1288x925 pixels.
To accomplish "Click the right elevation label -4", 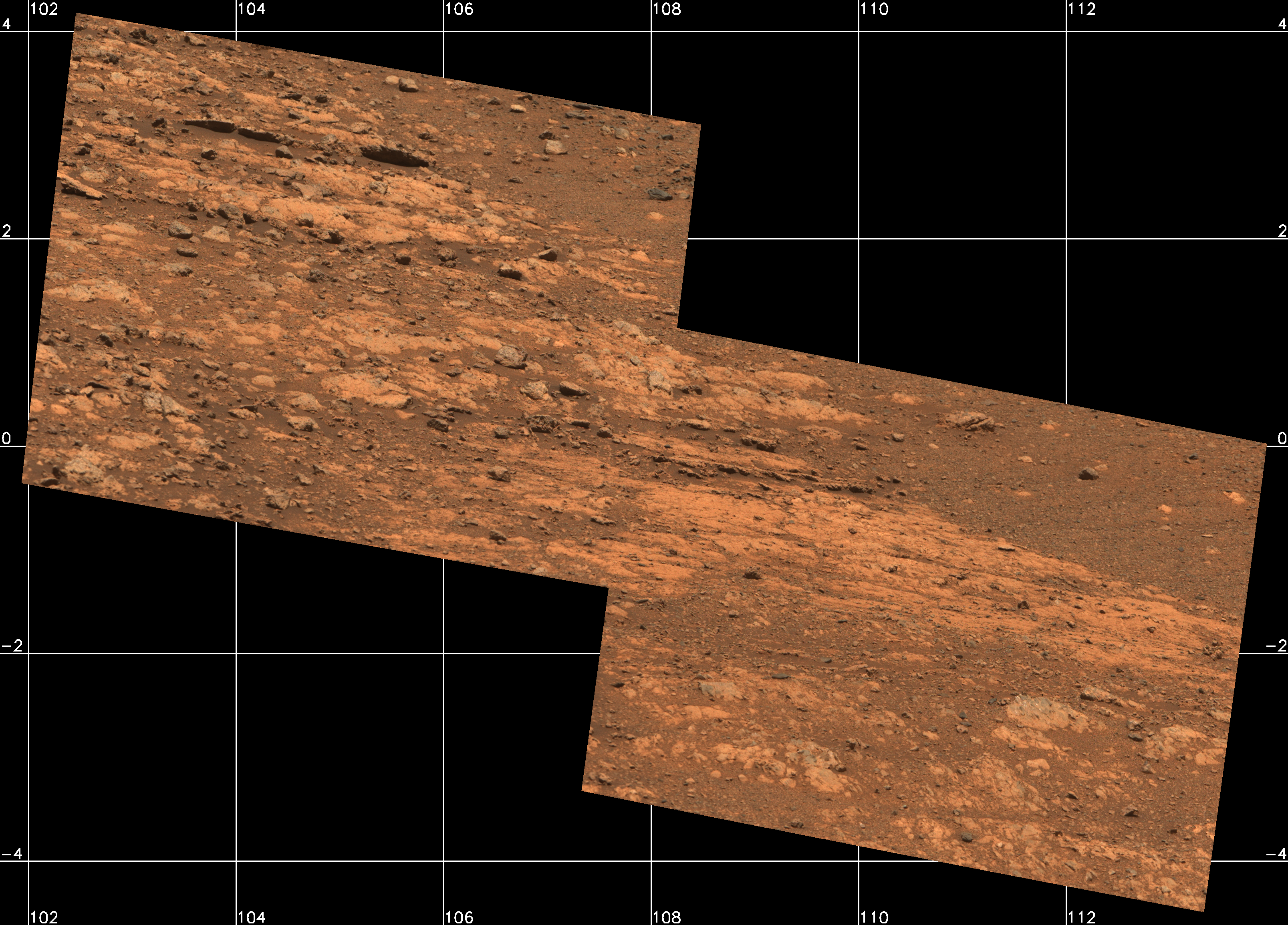I will pos(1276,853).
